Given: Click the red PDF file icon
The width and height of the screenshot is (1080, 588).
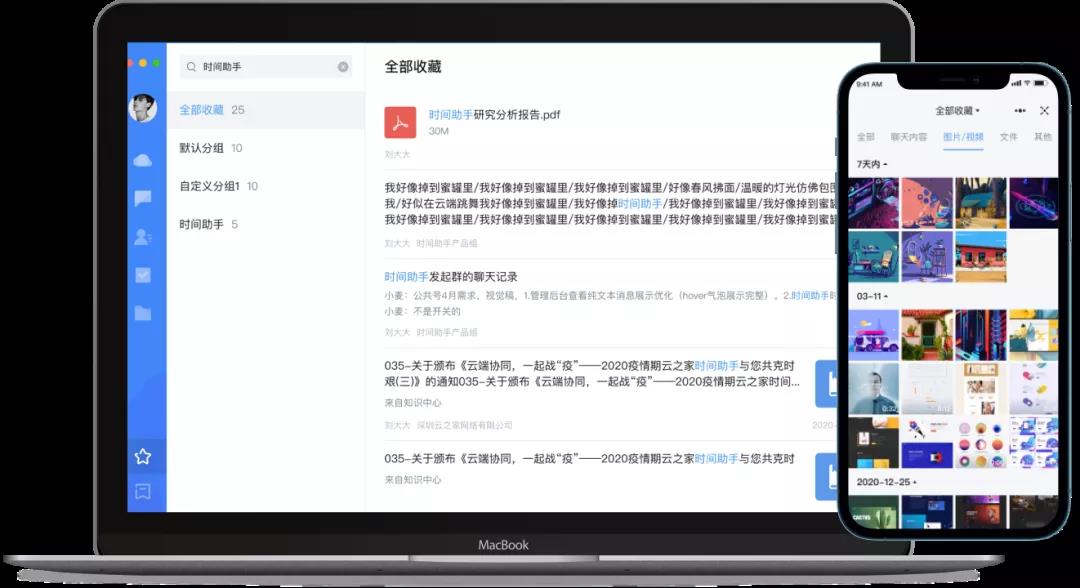Looking at the screenshot, I should pyautogui.click(x=400, y=123).
